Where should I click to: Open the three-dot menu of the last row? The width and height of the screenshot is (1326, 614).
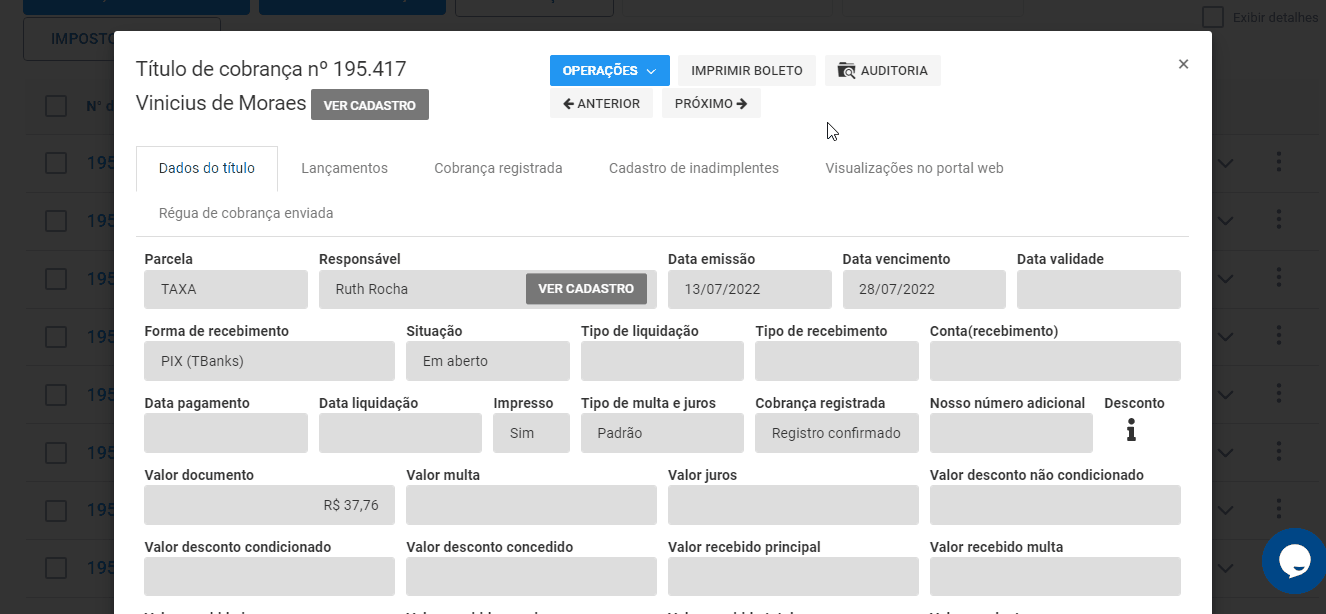tap(1277, 567)
